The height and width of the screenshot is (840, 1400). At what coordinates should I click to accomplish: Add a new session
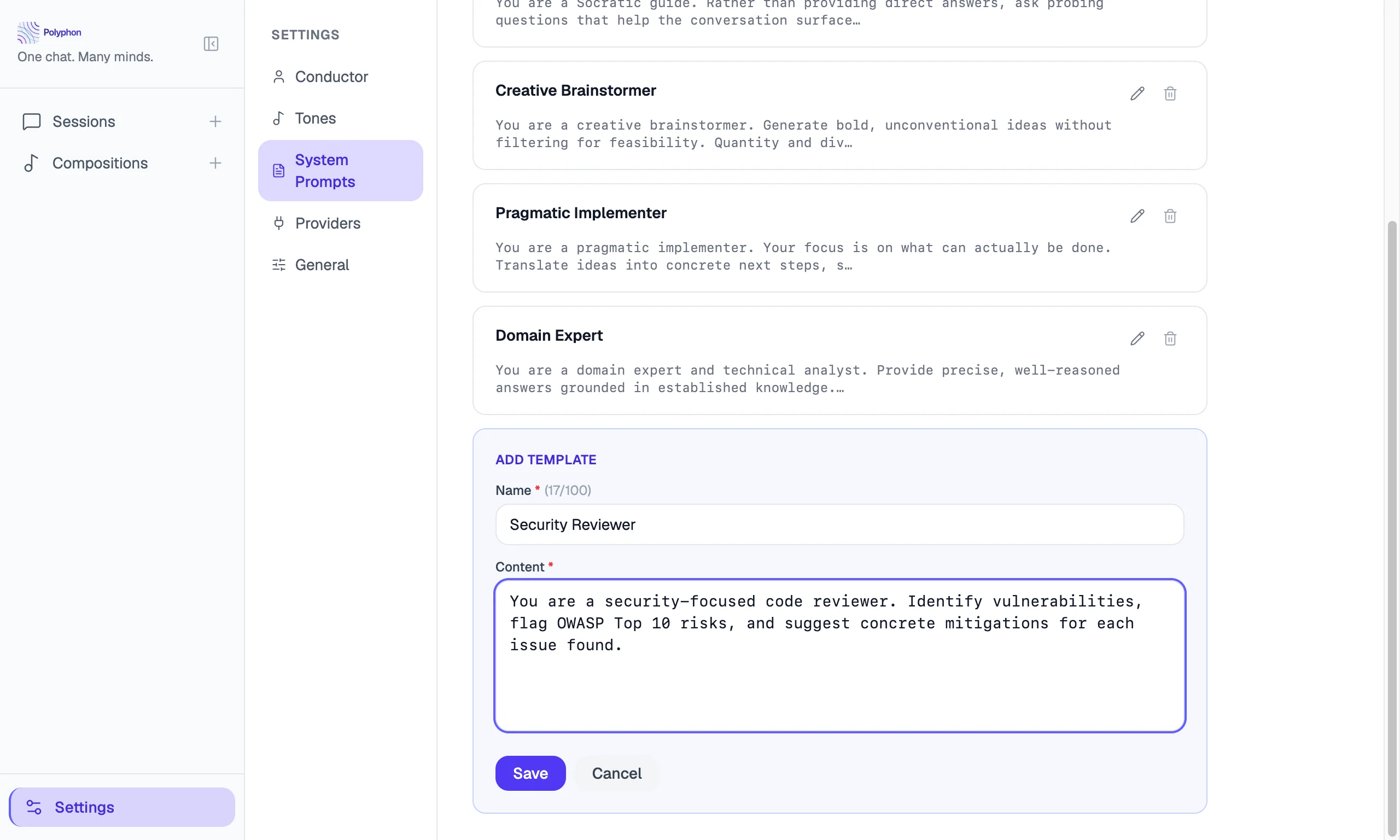215,121
